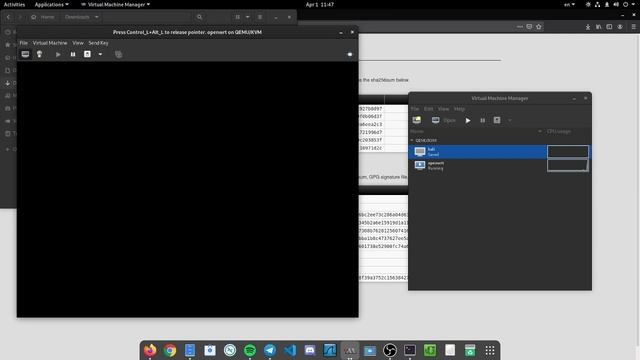Image resolution: width=640 pixels, height=360 pixels.
Task: Pause the openwrt virtual machine
Action: pos(73,54)
